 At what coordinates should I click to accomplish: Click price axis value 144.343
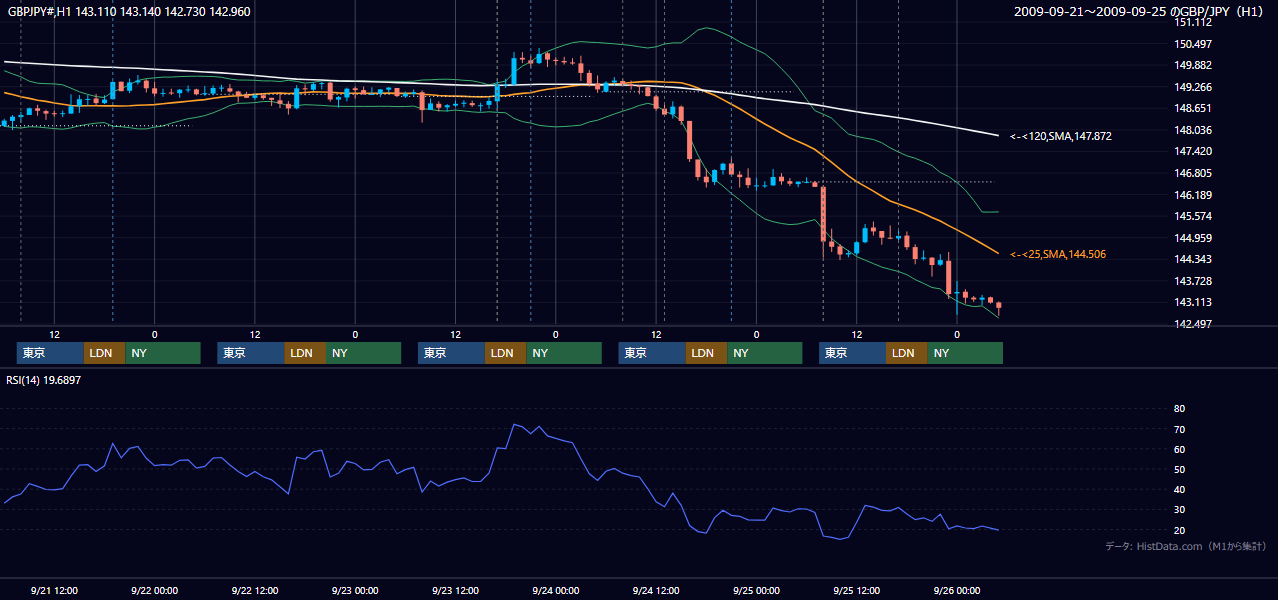(x=1193, y=259)
